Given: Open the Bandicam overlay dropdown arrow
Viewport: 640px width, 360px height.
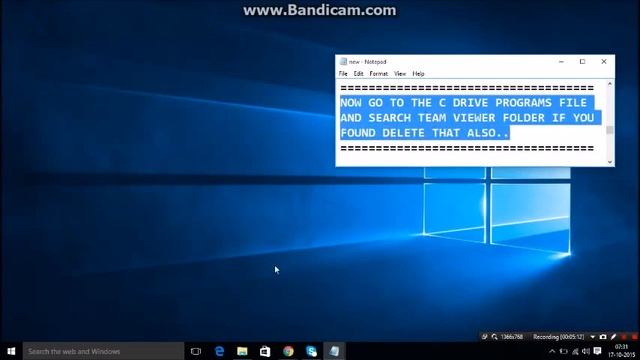Looking at the screenshot, I should pos(593,337).
